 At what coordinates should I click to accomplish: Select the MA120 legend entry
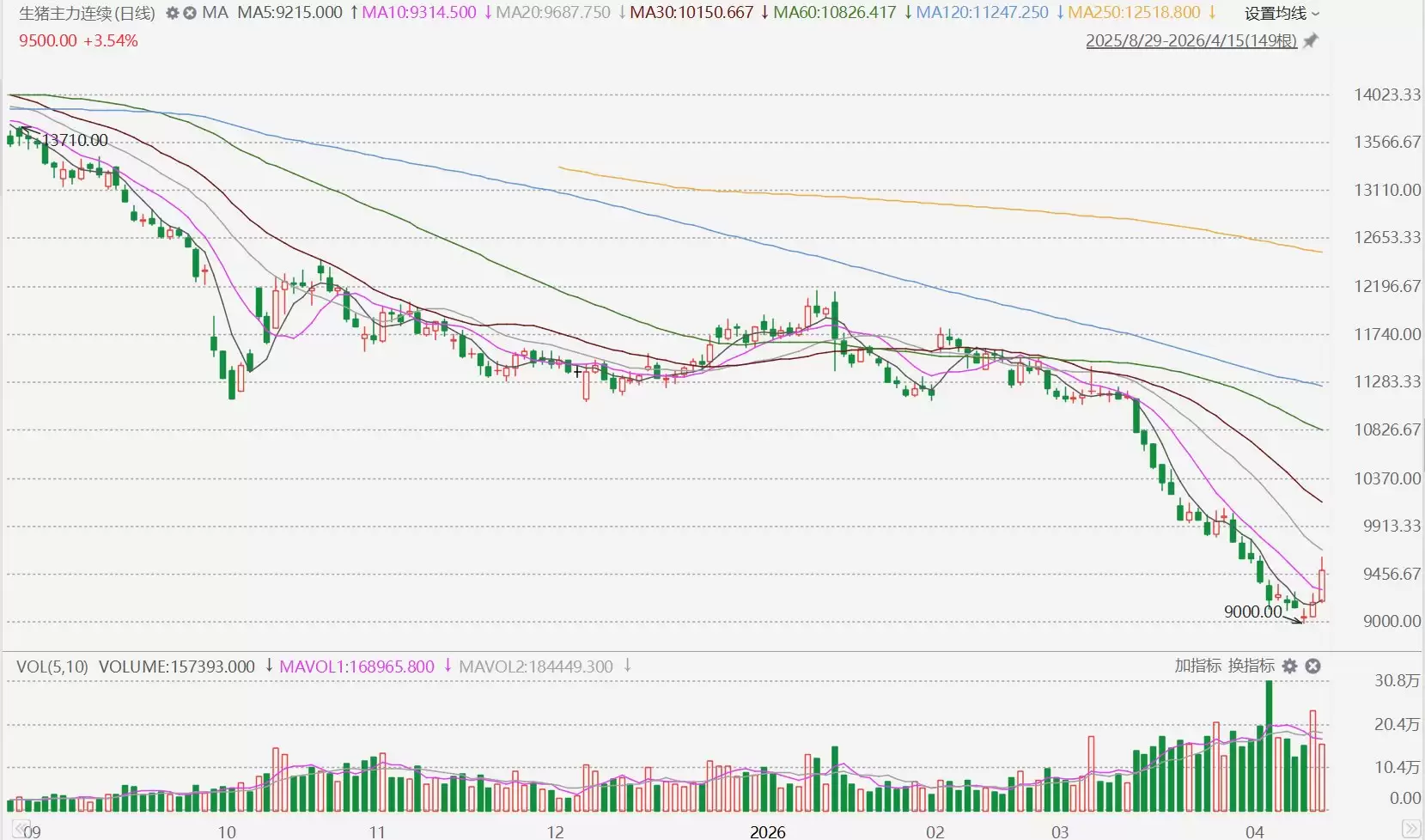tap(982, 13)
